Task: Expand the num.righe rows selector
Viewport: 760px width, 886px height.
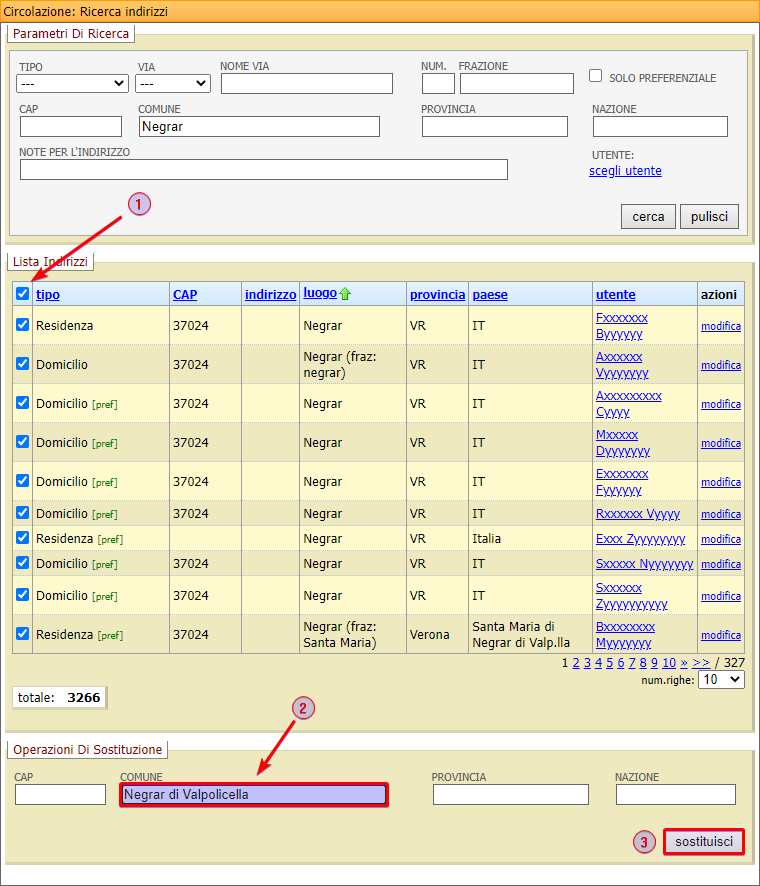Action: 722,679
